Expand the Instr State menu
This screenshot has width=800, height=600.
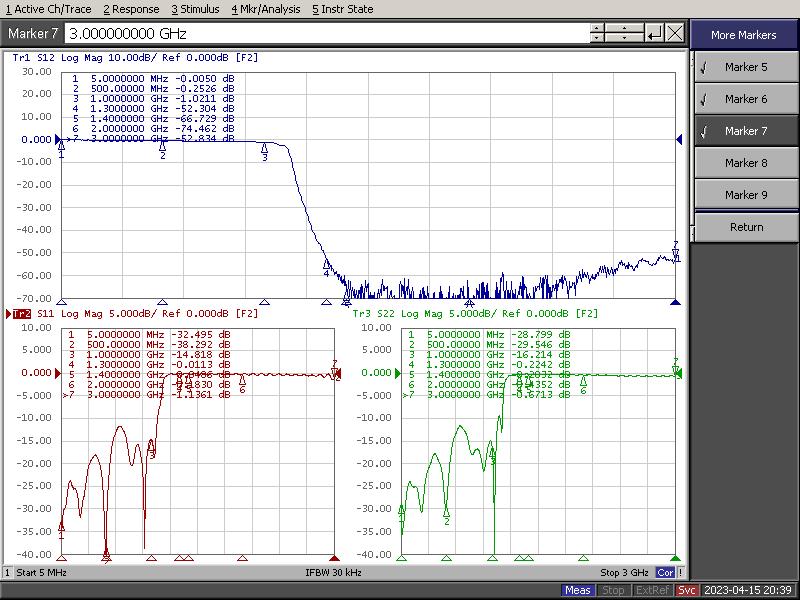coord(342,9)
